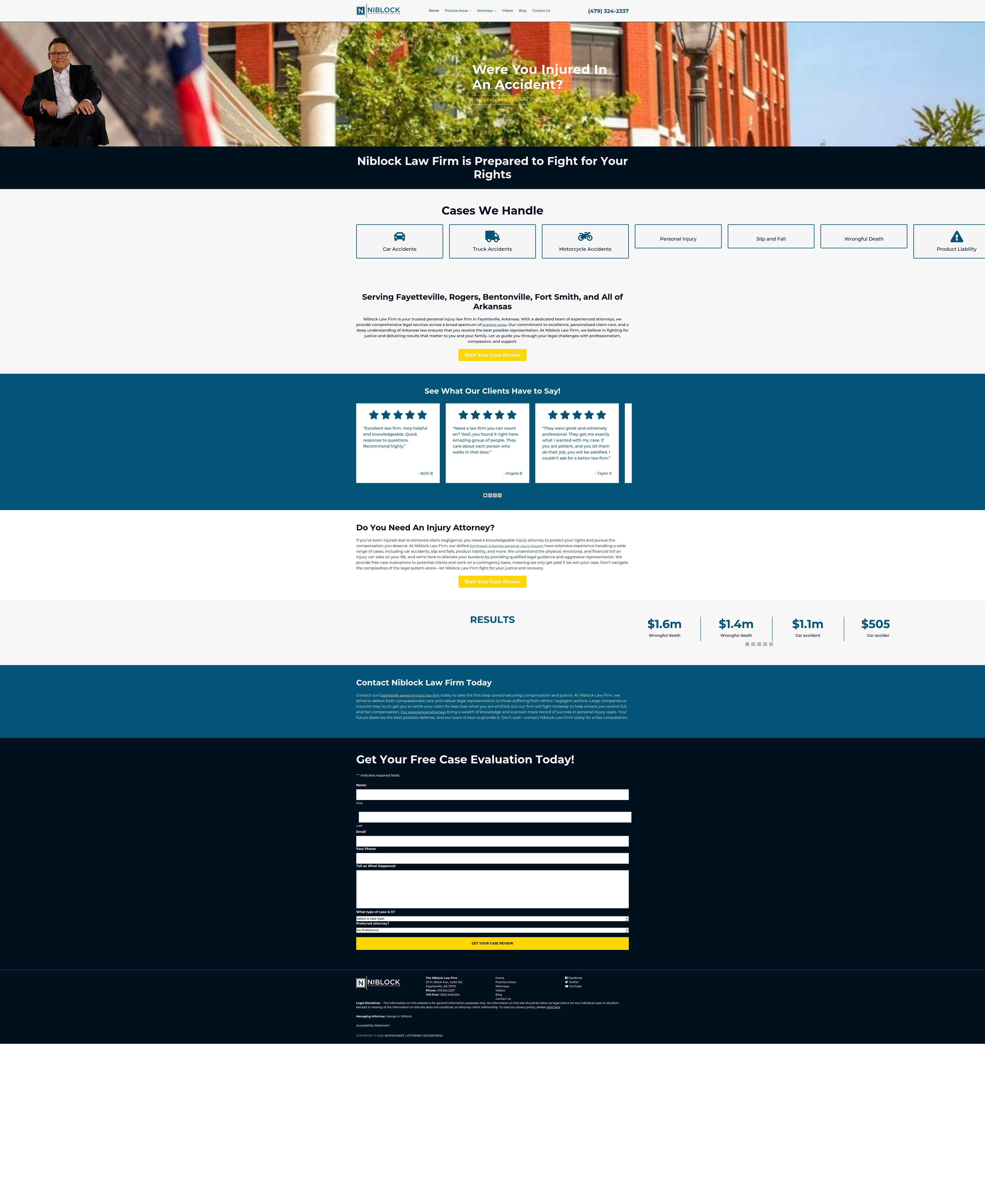Image resolution: width=985 pixels, height=1204 pixels.
Task: Click the 'Tell us What Happened' text area
Action: [x=492, y=889]
